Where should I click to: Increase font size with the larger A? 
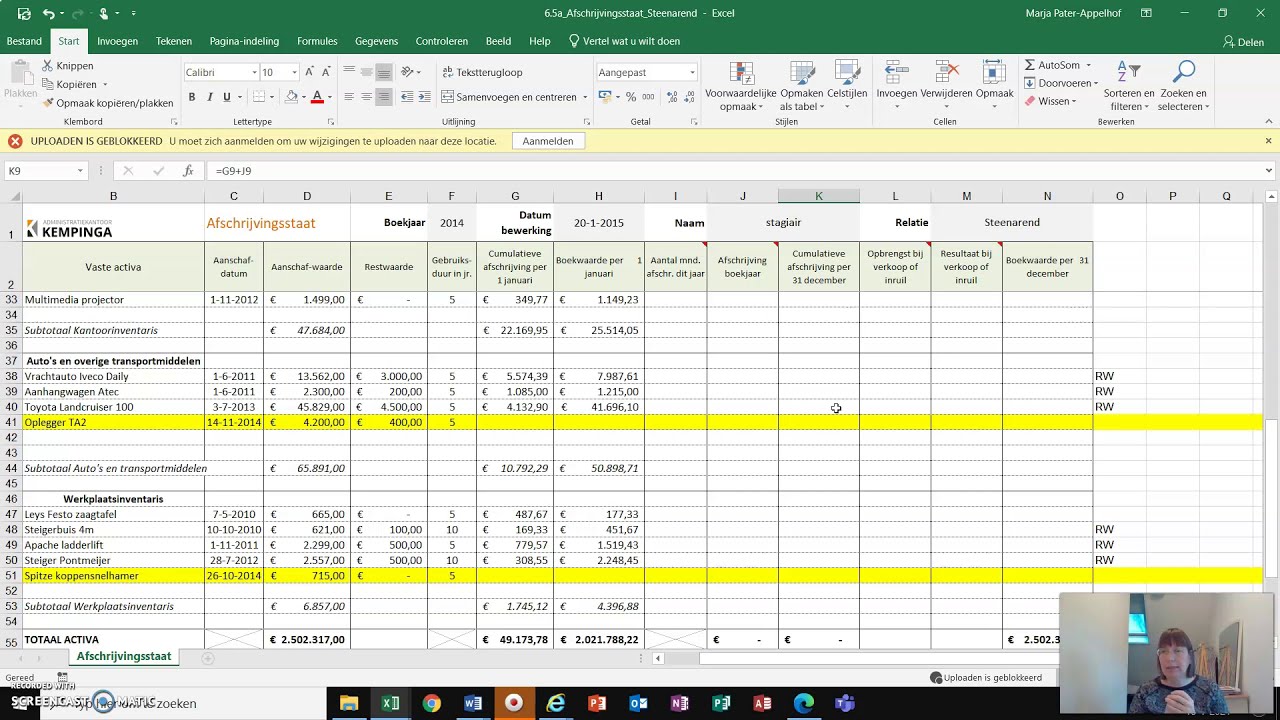tap(310, 72)
